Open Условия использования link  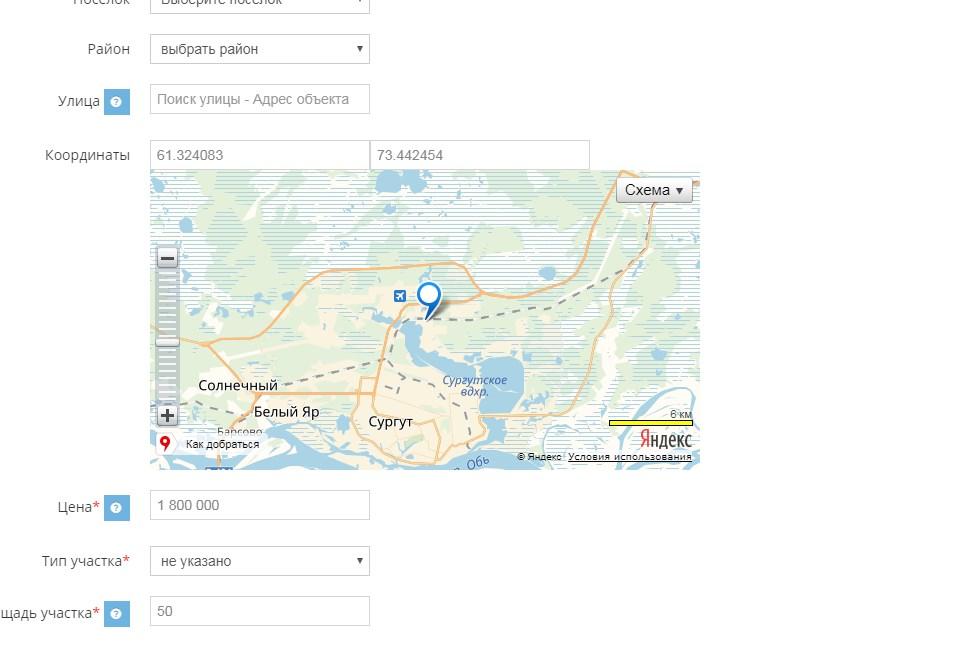coord(630,457)
